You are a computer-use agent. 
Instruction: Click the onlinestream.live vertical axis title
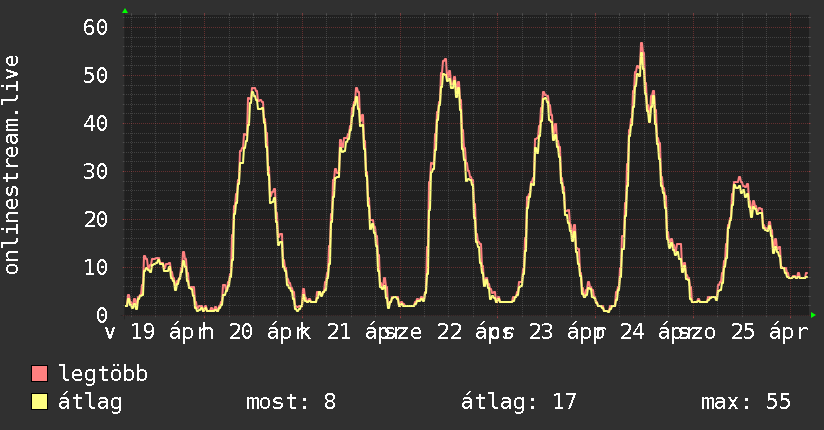(11, 165)
